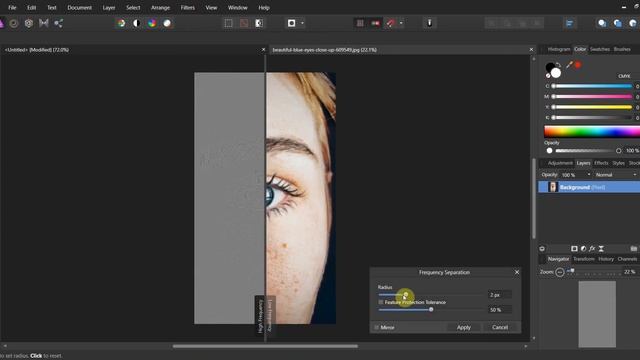Image resolution: width=640 pixels, height=360 pixels.
Task: Apply Auto Contrast from toolbar
Action: pos(137,23)
